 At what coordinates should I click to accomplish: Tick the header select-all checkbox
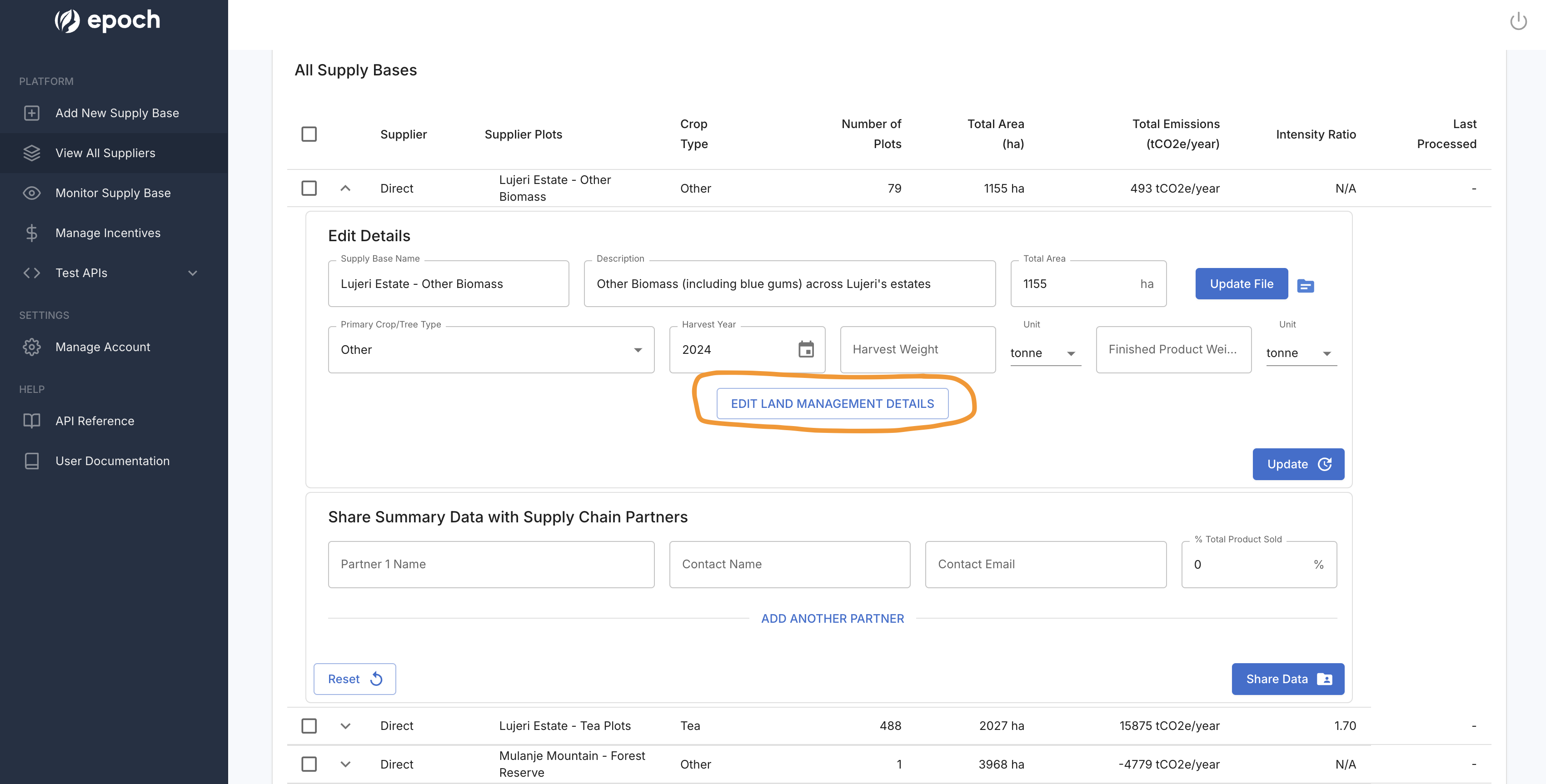[x=309, y=134]
